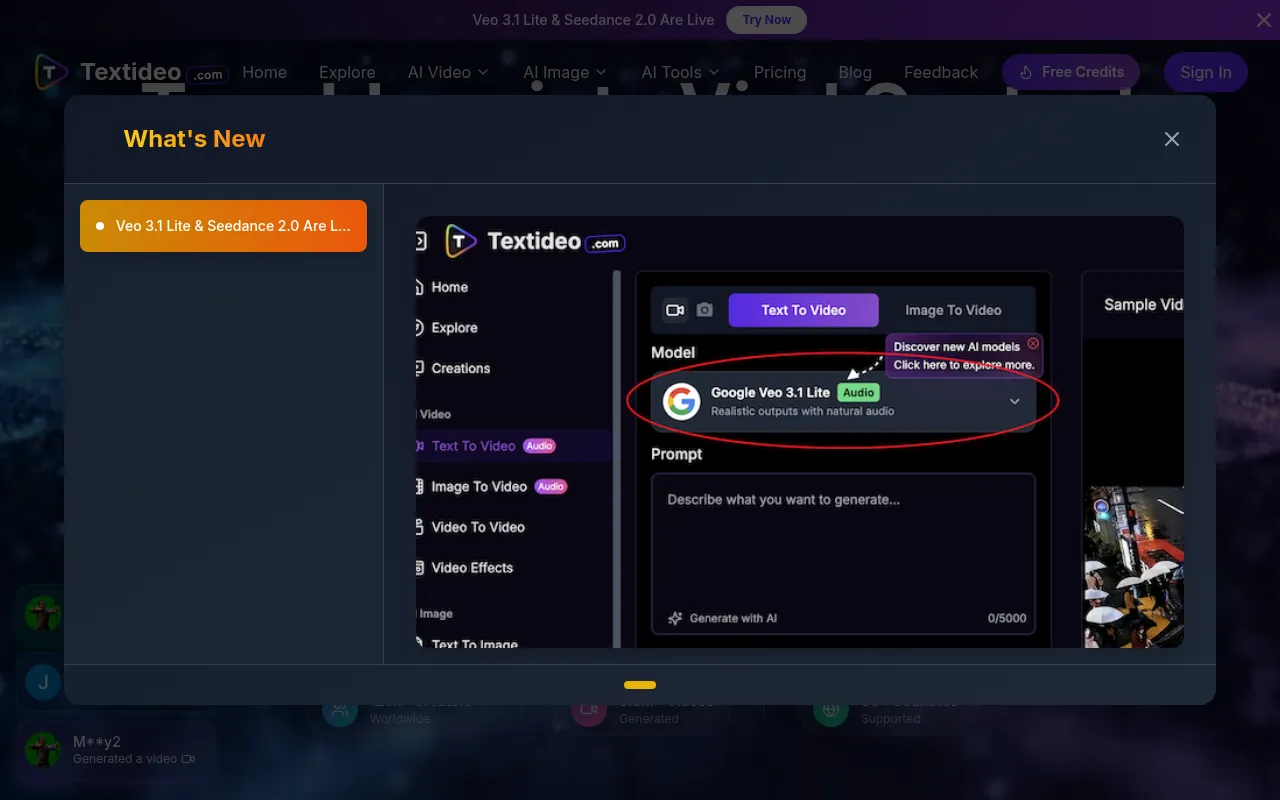1280x800 pixels.
Task: Click the Textideo logo icon in navbar
Action: [x=51, y=72]
